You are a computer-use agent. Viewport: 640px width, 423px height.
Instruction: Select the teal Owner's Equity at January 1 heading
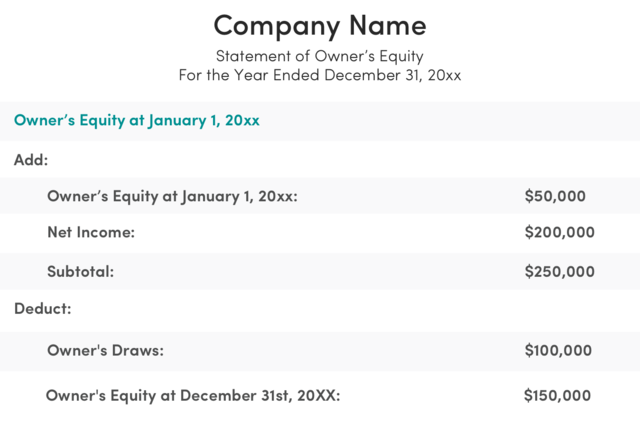coord(137,120)
